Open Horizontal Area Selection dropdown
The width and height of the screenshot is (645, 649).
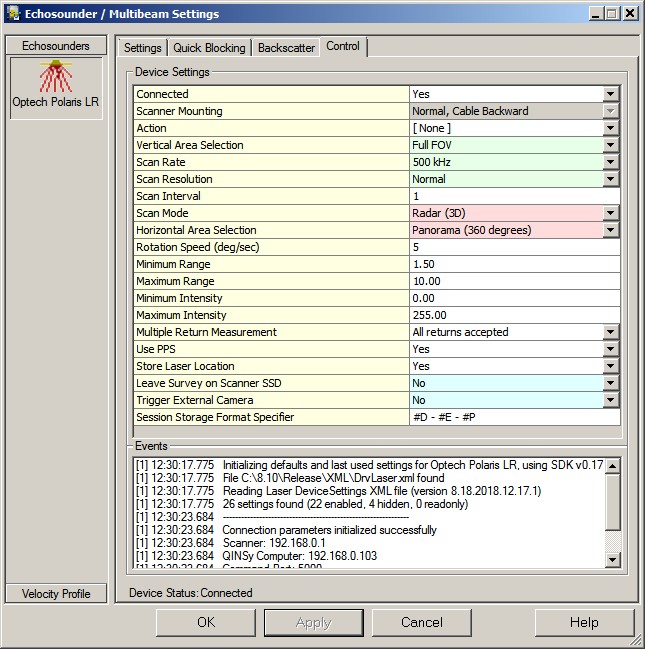tap(610, 230)
